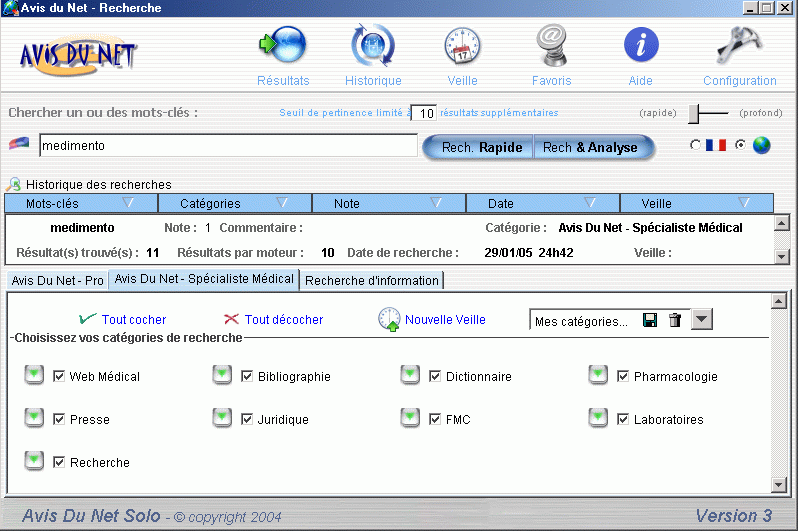Image resolution: width=798 pixels, height=531 pixels.
Task: Uncheck the Laboratoires checkbox
Action: 622,419
